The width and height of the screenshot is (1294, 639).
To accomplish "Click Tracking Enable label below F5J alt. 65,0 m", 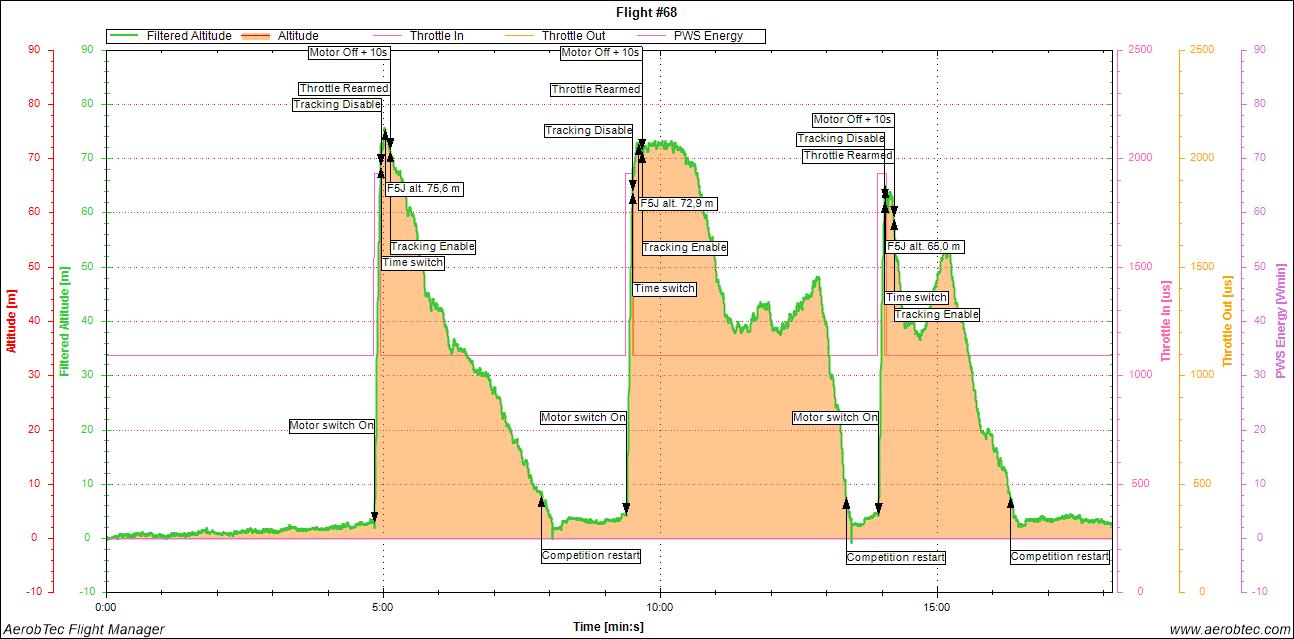I will (x=937, y=314).
